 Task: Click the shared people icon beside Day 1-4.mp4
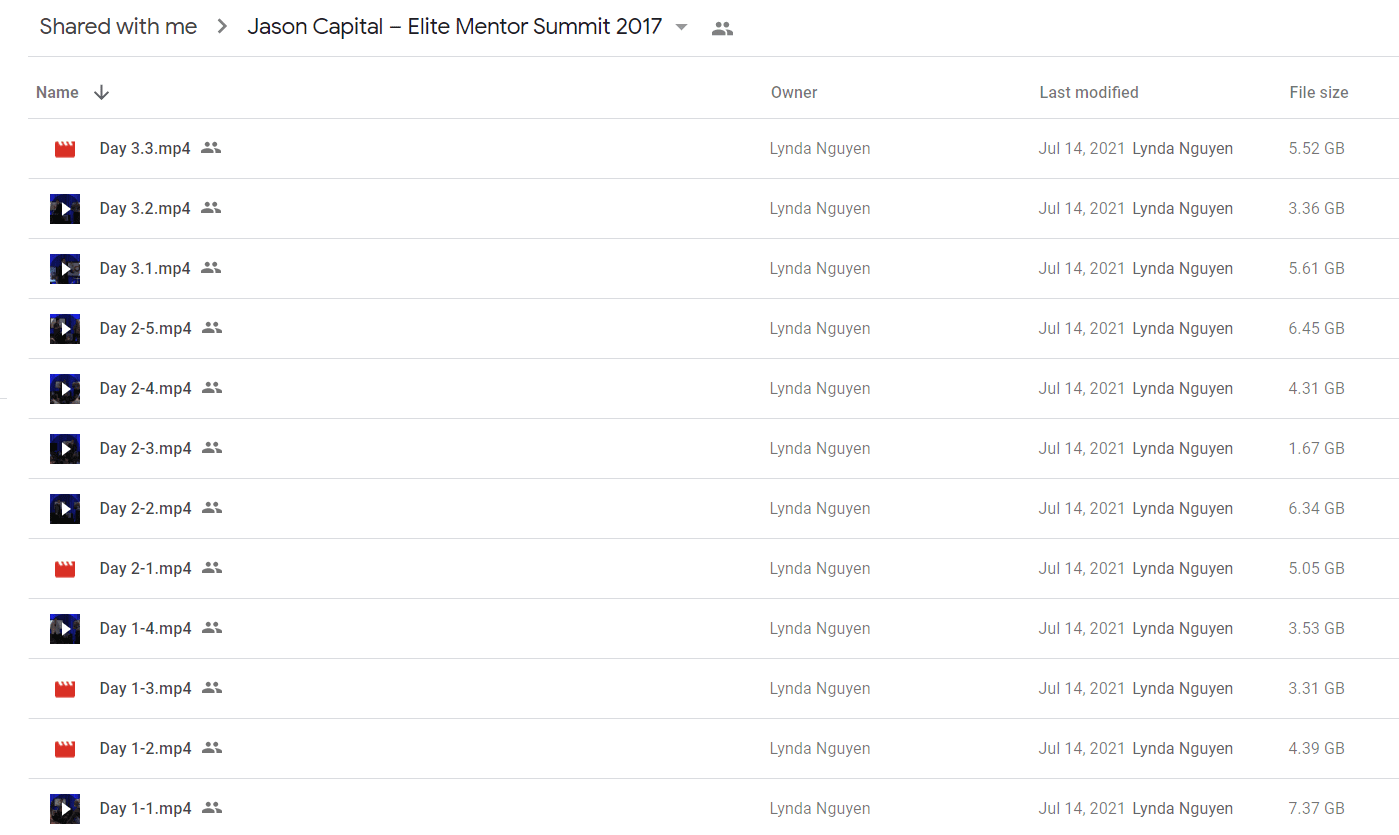pos(211,628)
